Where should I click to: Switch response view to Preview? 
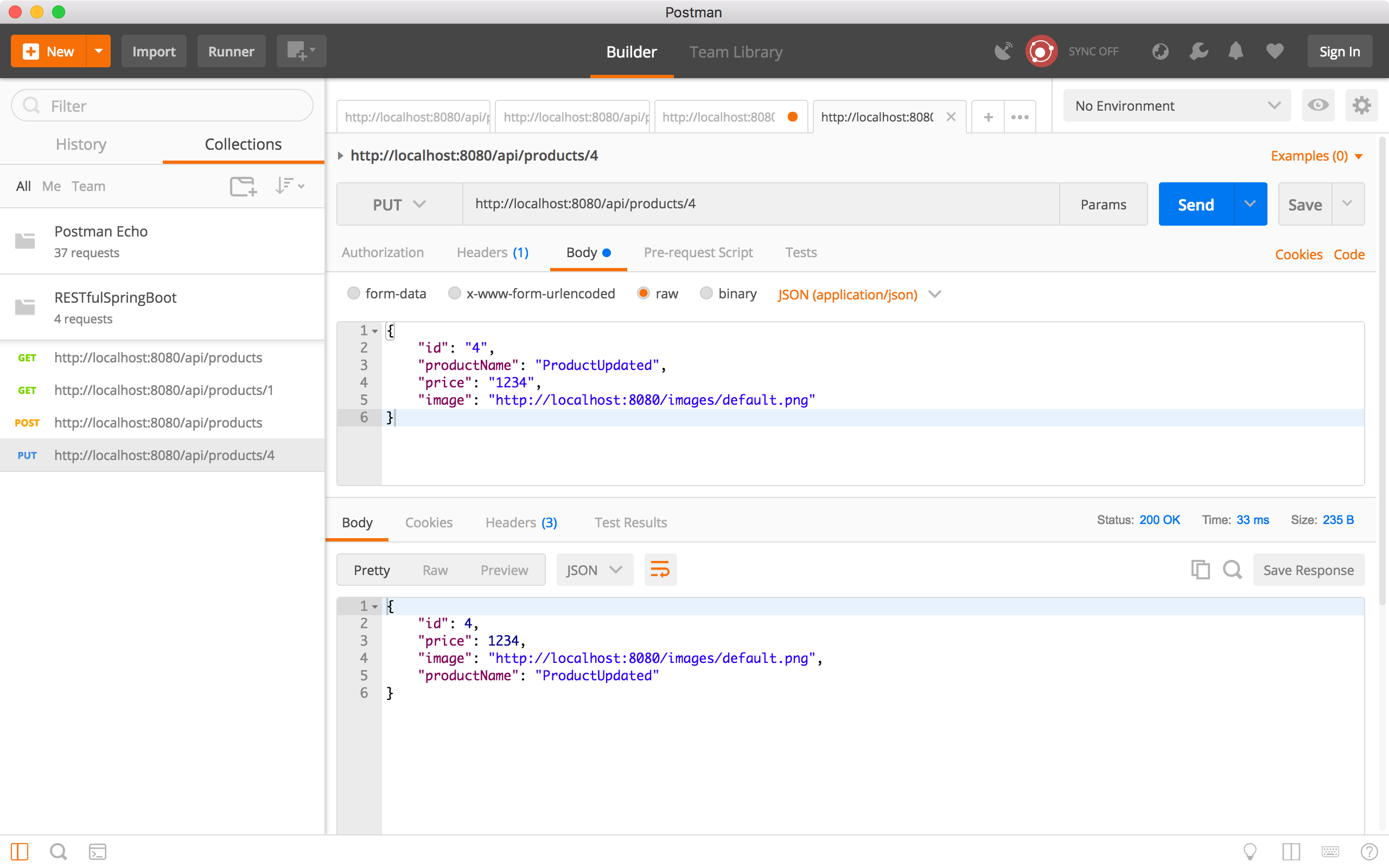coord(504,570)
